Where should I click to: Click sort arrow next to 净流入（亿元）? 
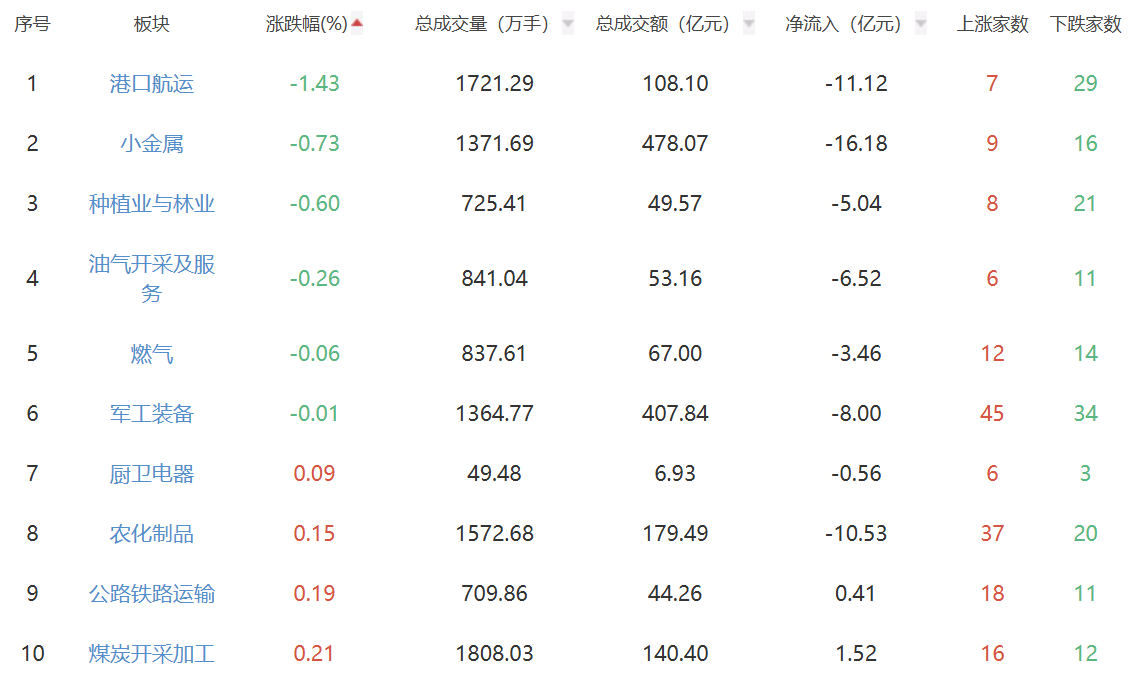(x=920, y=24)
